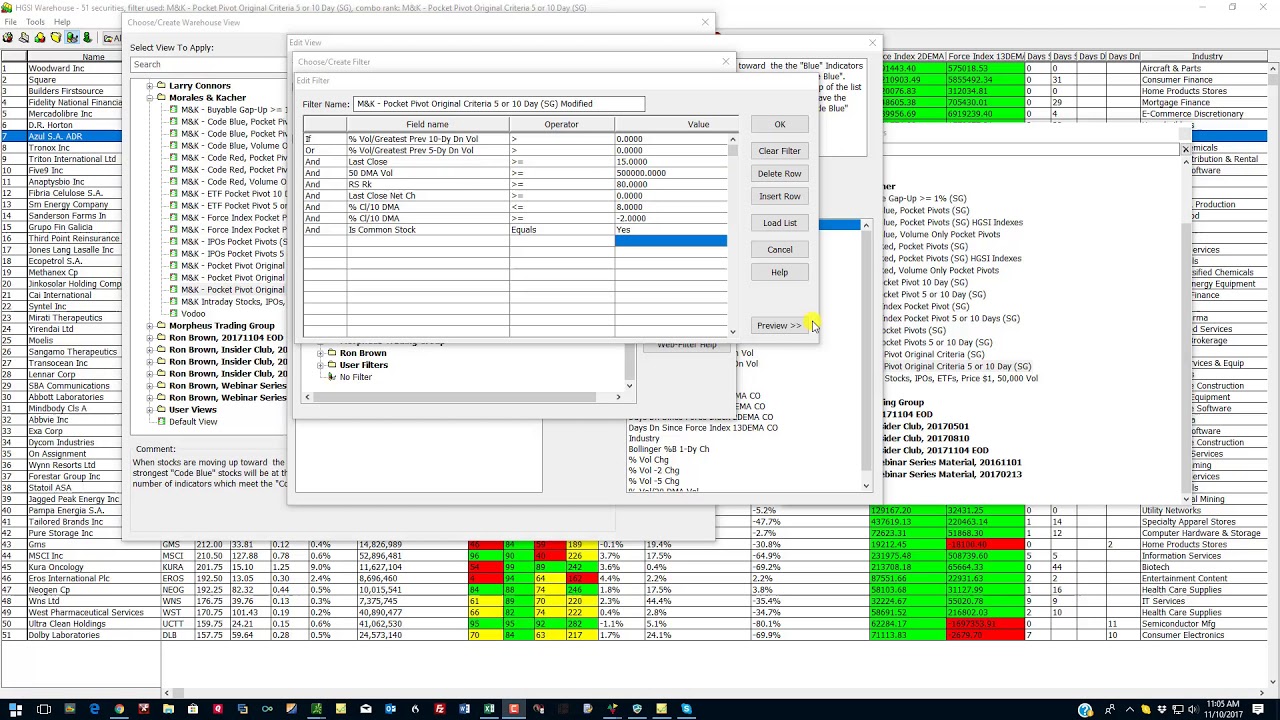The width and height of the screenshot is (1280, 720).
Task: Click the highlighted fifth toolbar icon in HGSI Warehouse
Action: point(72,38)
